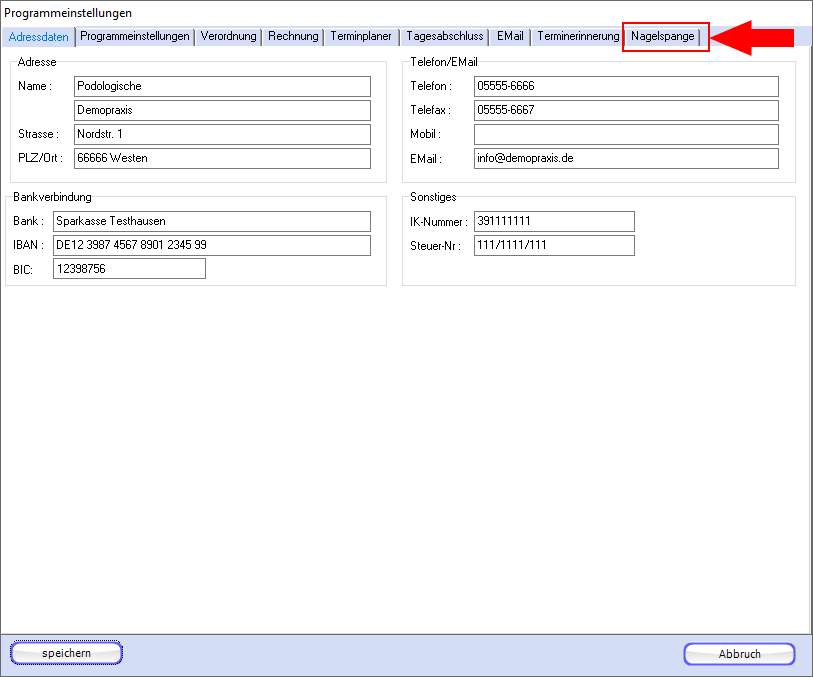Click the IK-Nummer input field
The image size is (813, 677).
click(x=554, y=221)
